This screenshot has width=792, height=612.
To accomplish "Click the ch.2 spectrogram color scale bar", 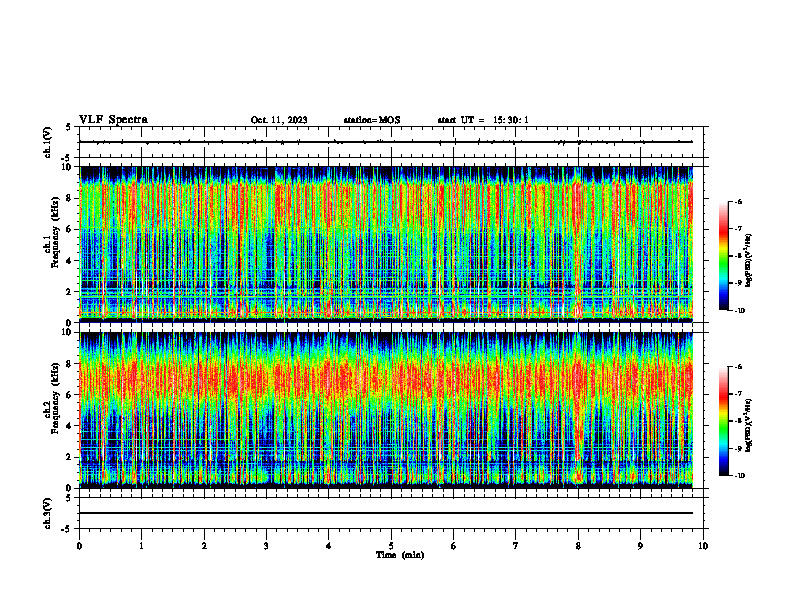I will coord(724,421).
